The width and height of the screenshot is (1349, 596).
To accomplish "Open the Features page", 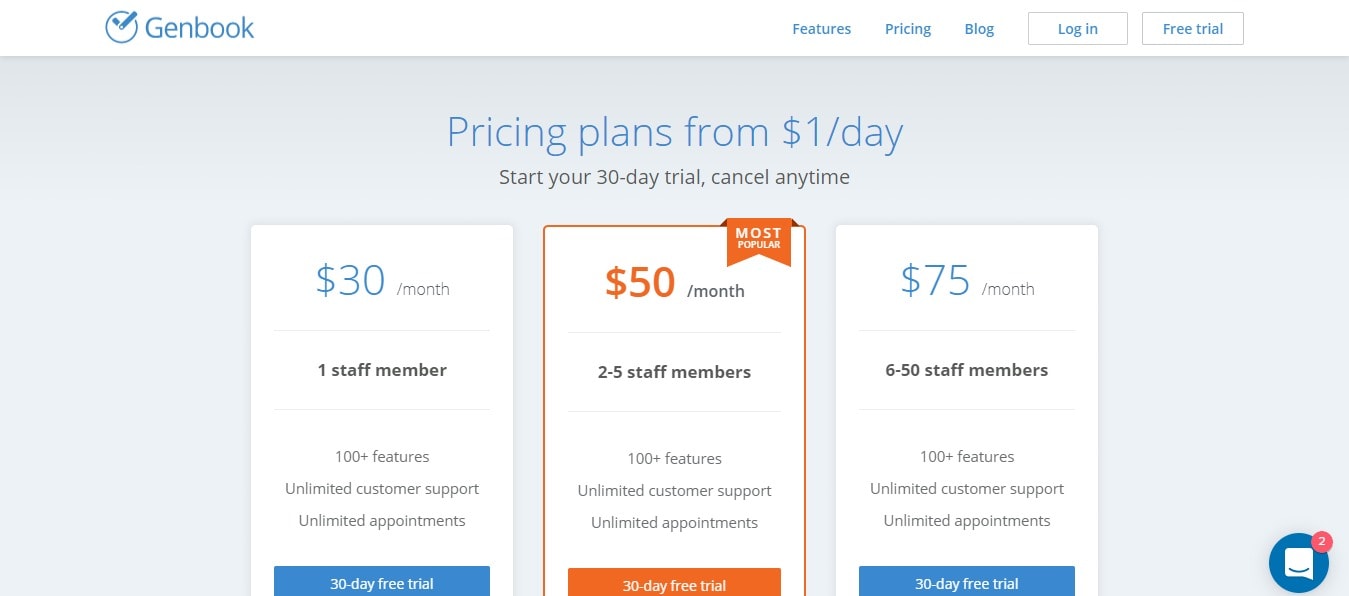I will [821, 29].
